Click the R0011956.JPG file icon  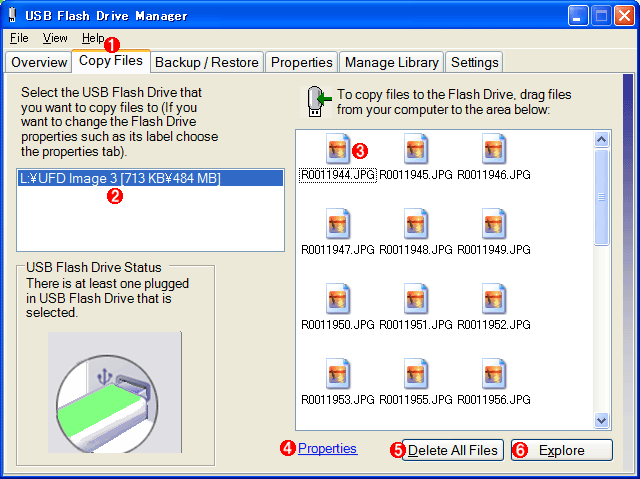click(x=493, y=374)
